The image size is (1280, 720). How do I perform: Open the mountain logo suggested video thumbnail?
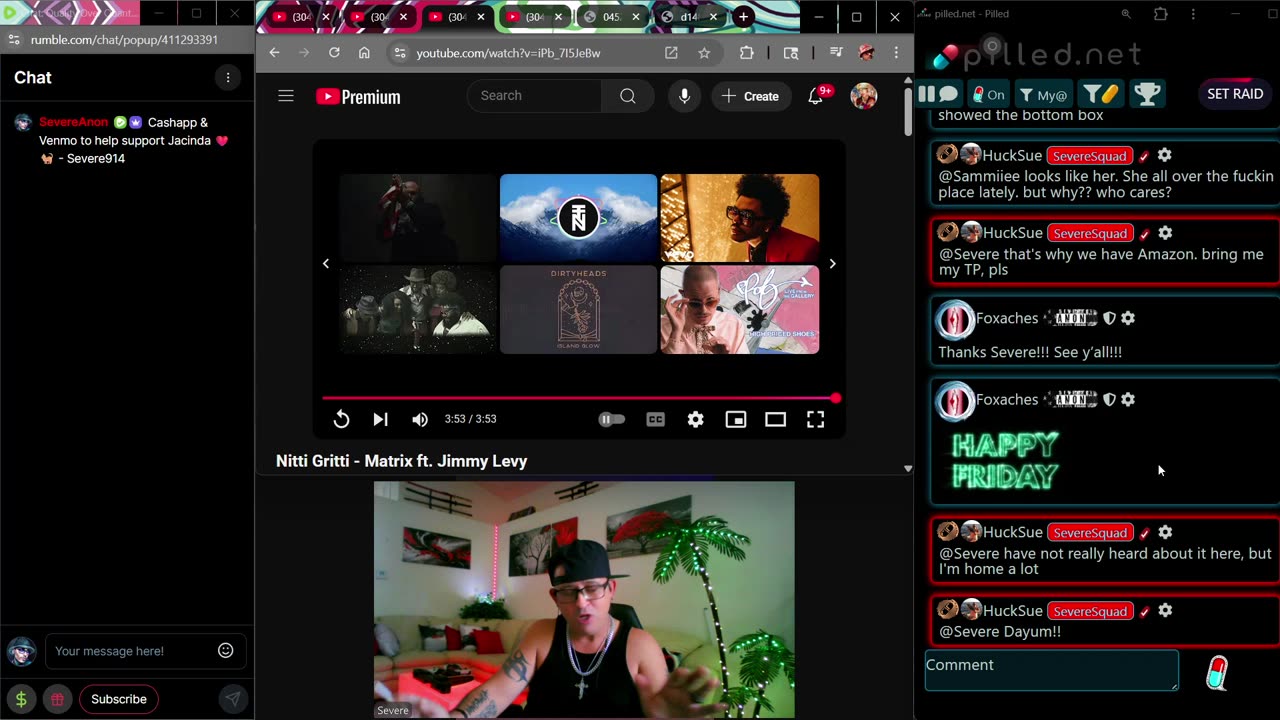coord(578,218)
